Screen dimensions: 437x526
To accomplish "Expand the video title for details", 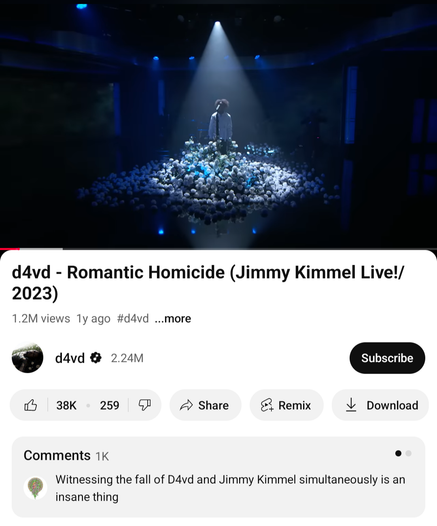I will pyautogui.click(x=208, y=282).
